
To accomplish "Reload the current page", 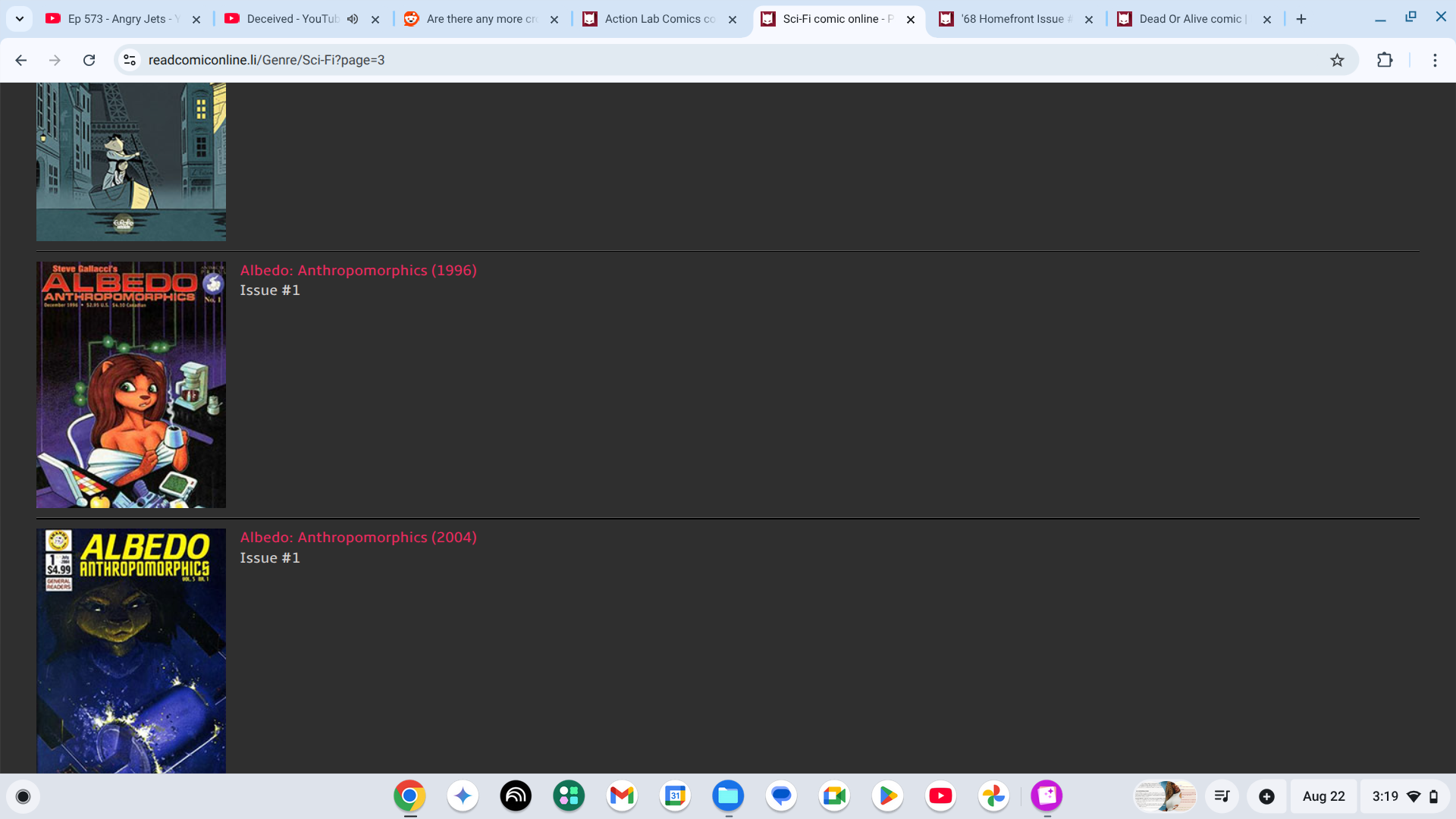I will click(x=89, y=60).
